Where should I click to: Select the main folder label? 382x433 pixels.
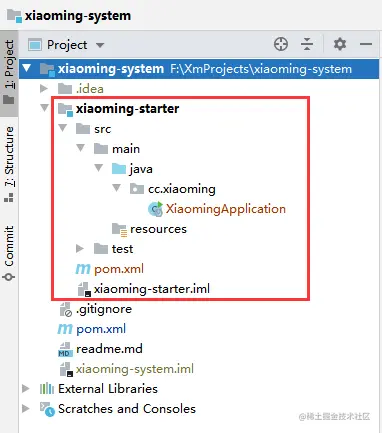[x=126, y=149]
